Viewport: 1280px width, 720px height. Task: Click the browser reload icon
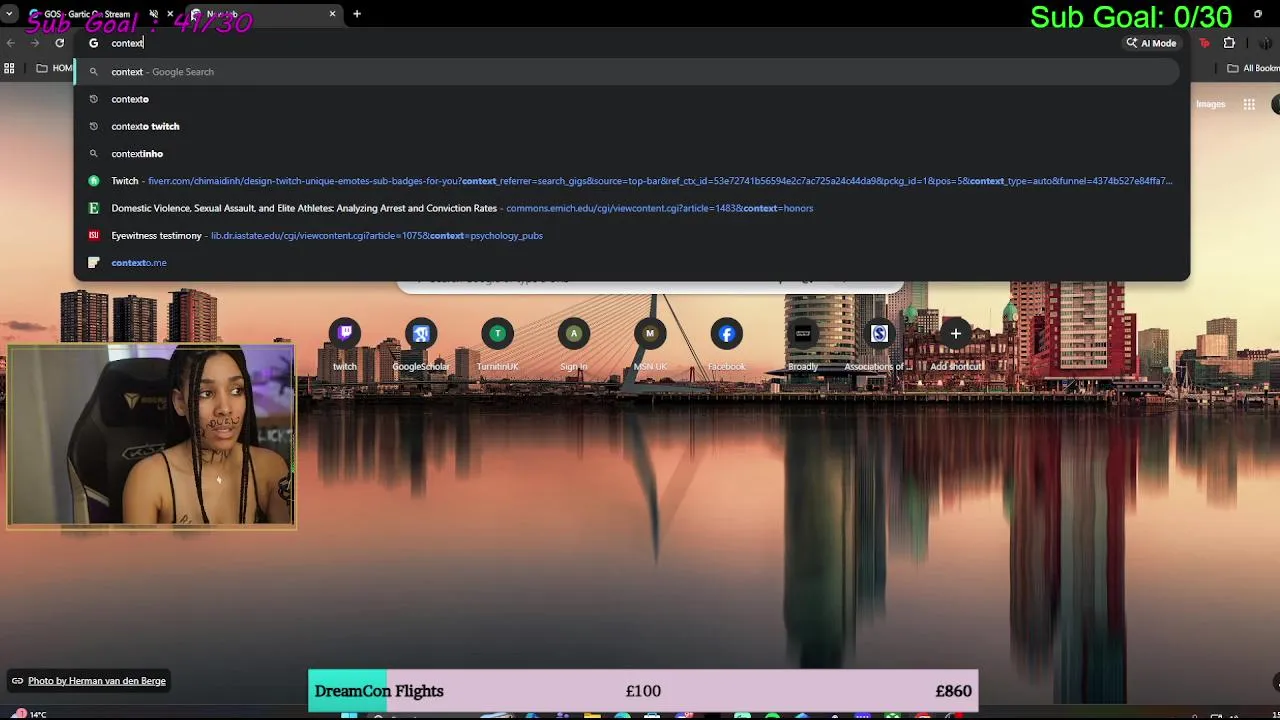pyautogui.click(x=60, y=43)
